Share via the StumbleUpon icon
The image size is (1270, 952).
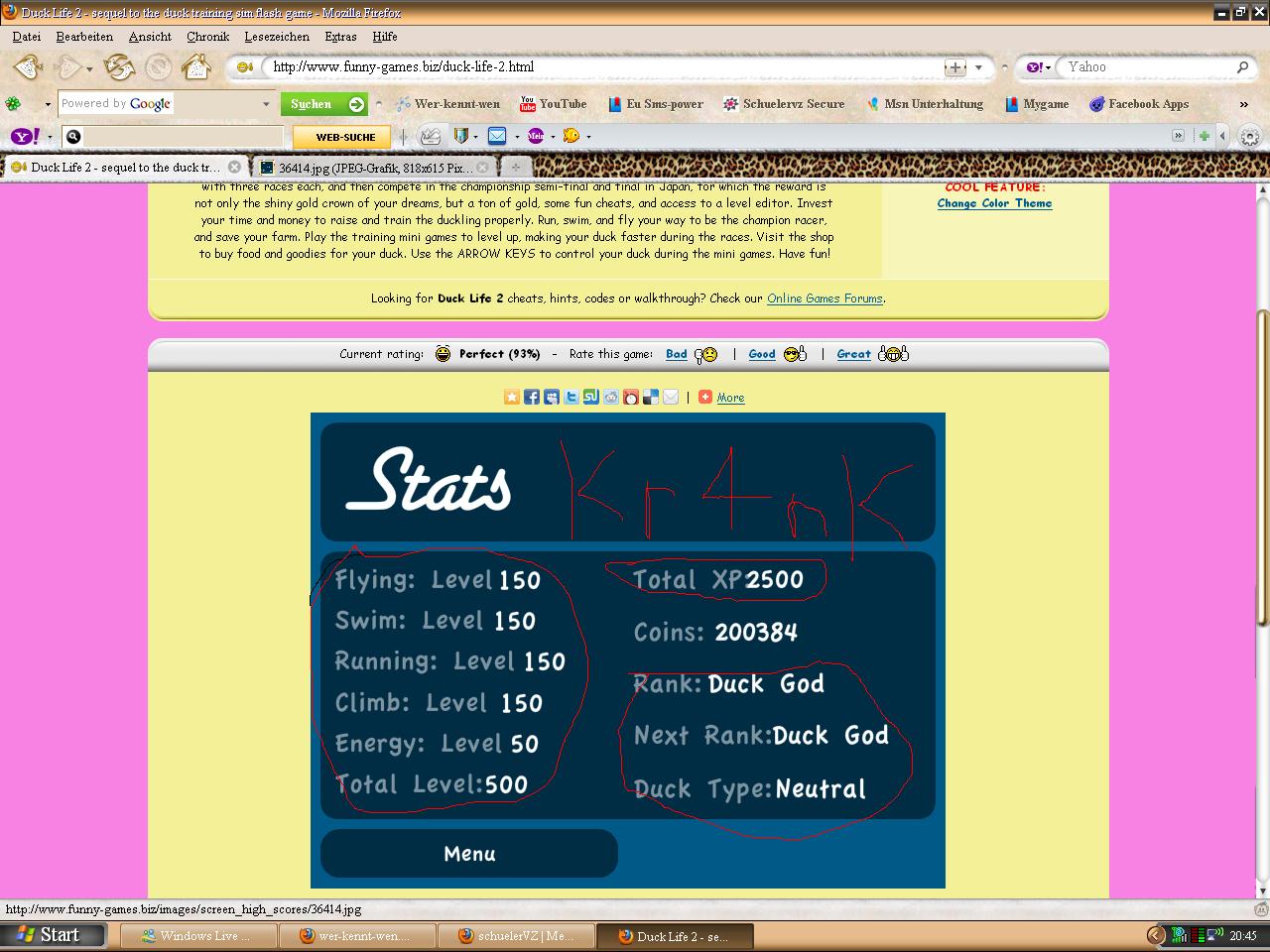pos(591,397)
